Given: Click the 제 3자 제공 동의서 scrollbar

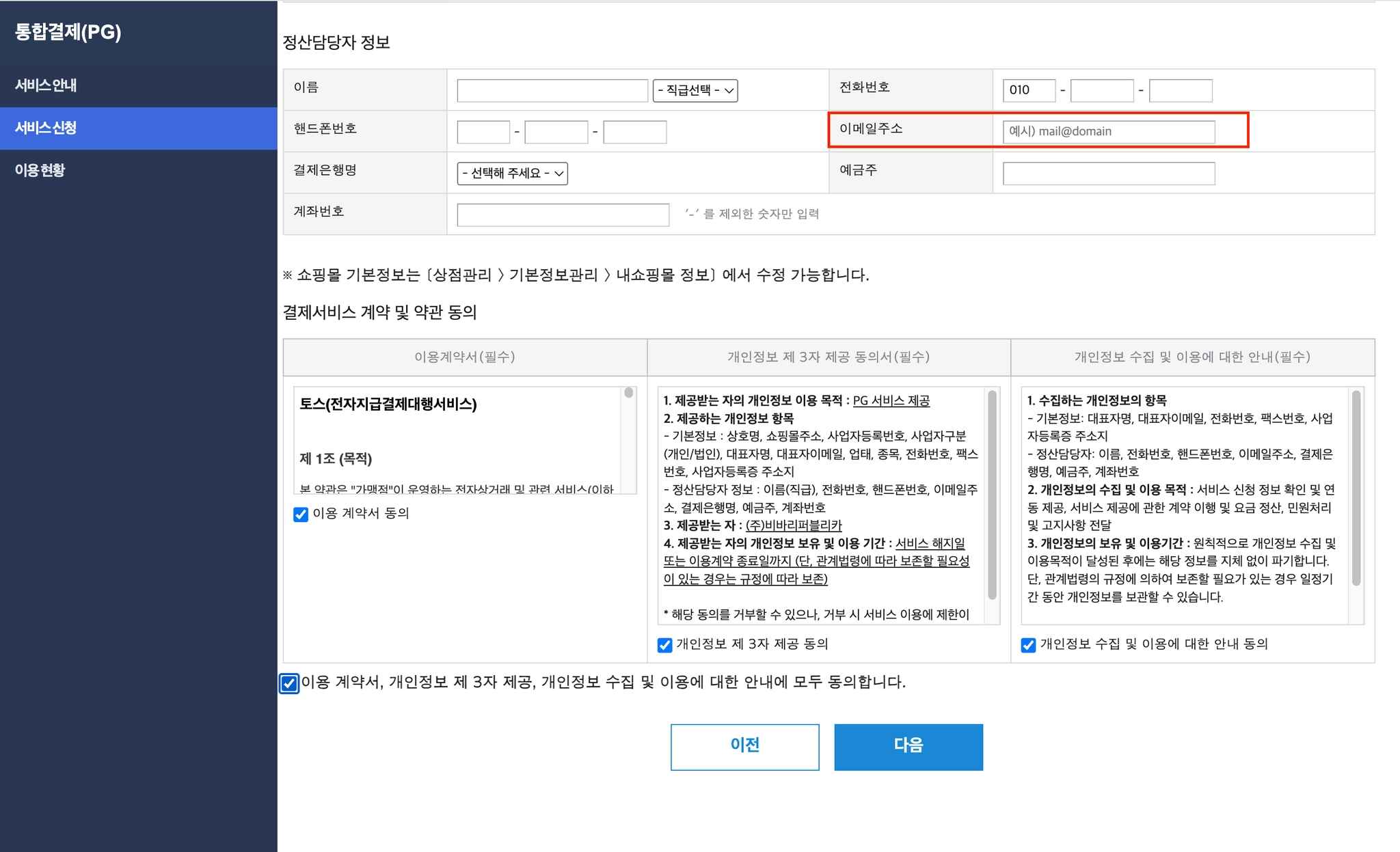Looking at the screenshot, I should click(x=992, y=495).
